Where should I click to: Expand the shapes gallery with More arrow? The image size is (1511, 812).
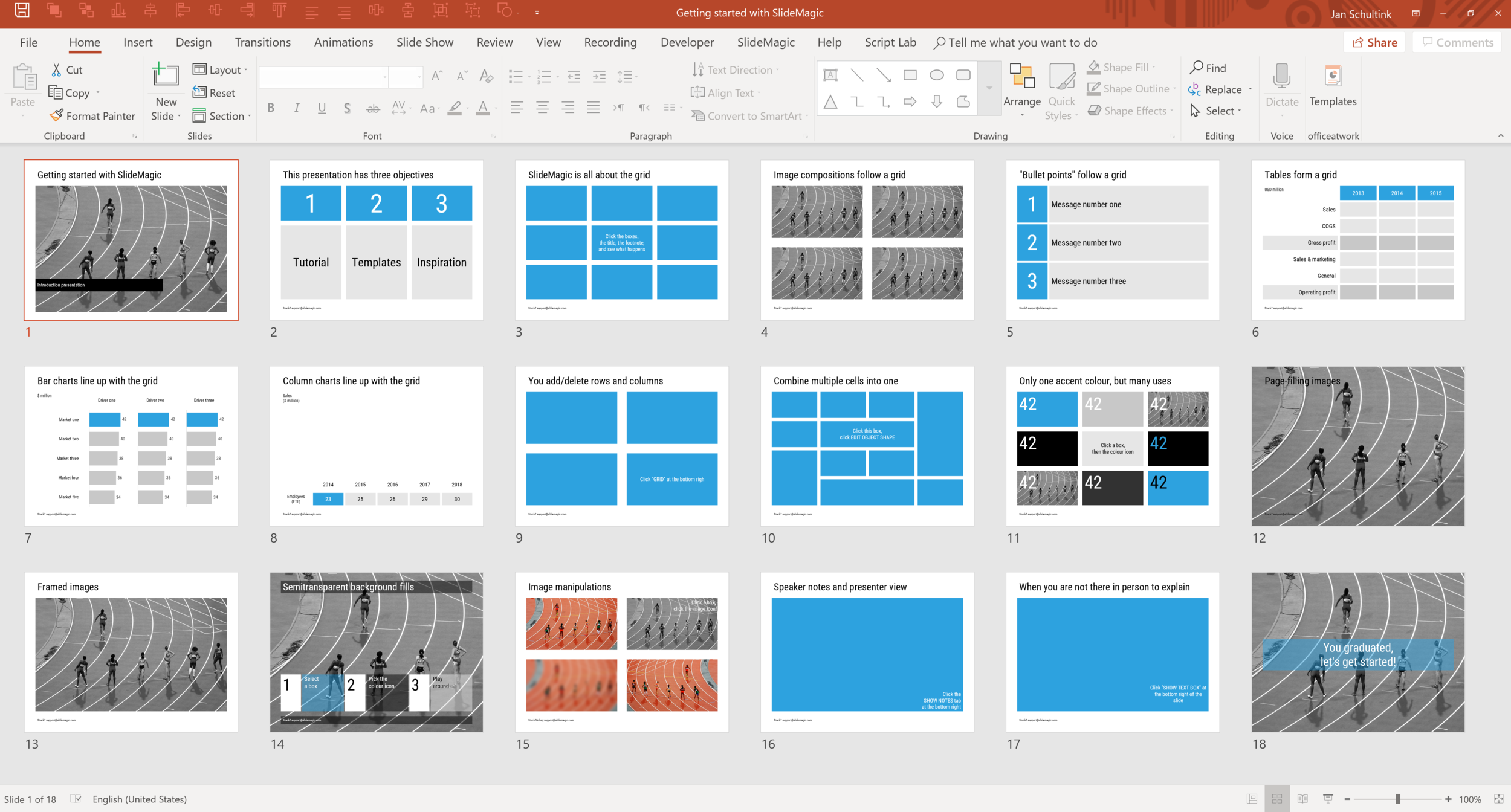point(989,88)
